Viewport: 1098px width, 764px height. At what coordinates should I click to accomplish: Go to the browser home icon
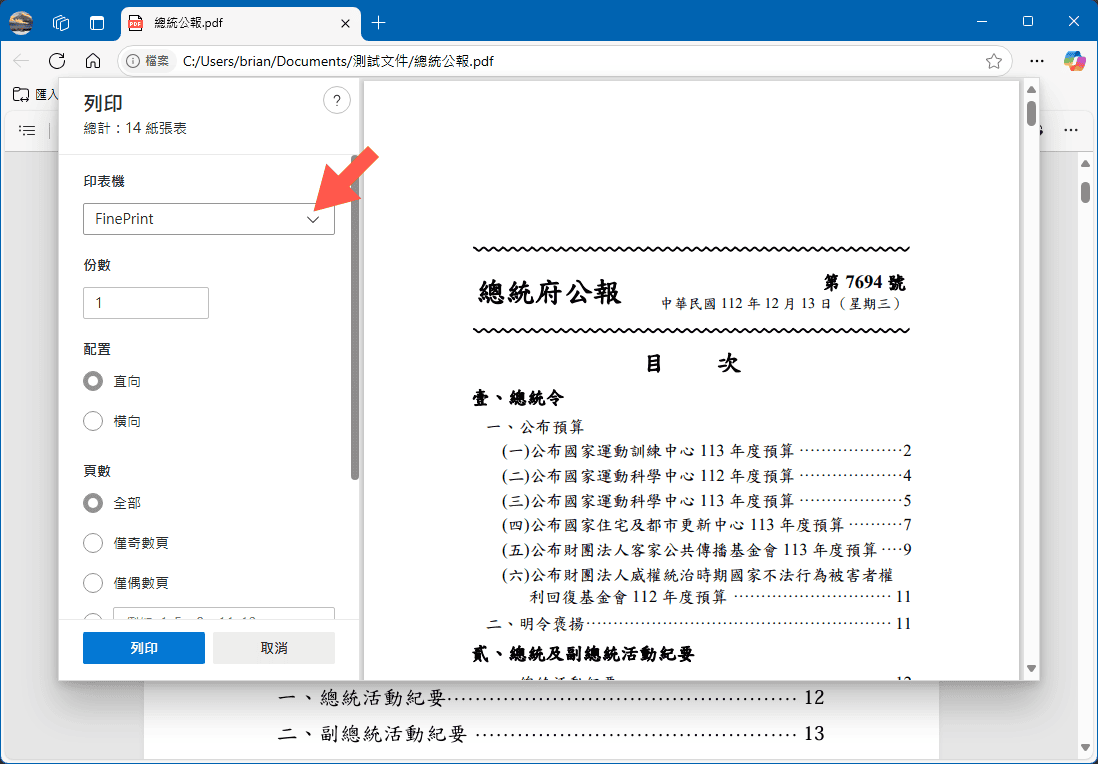(x=93, y=61)
